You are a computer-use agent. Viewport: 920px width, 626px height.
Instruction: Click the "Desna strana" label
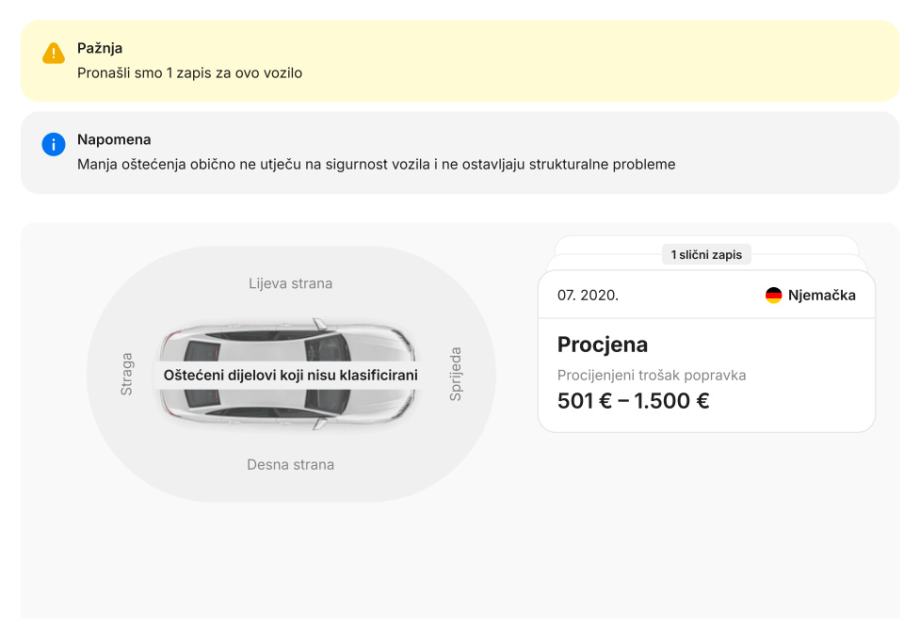(290, 464)
